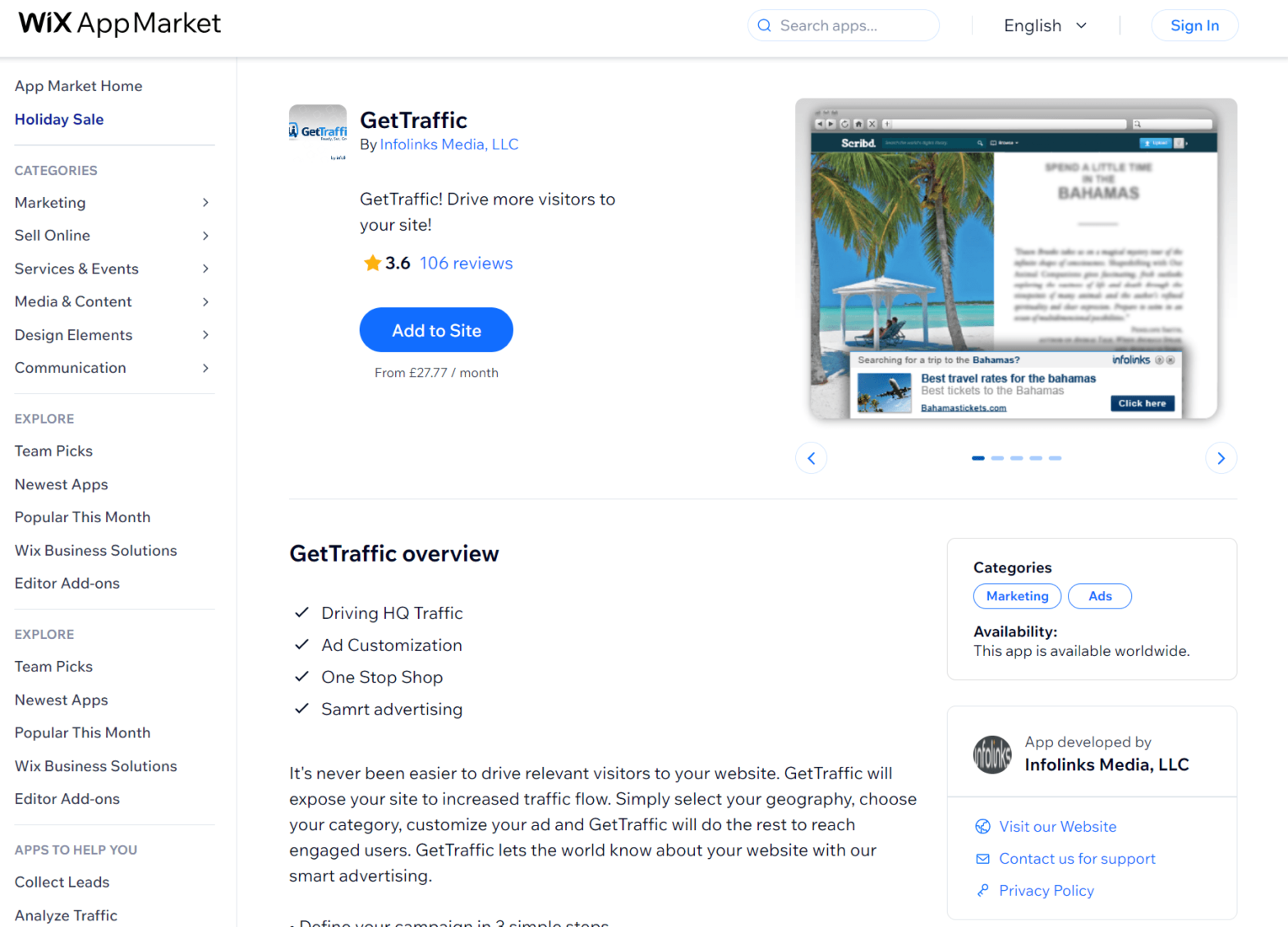Open the English language dropdown

(1045, 25)
